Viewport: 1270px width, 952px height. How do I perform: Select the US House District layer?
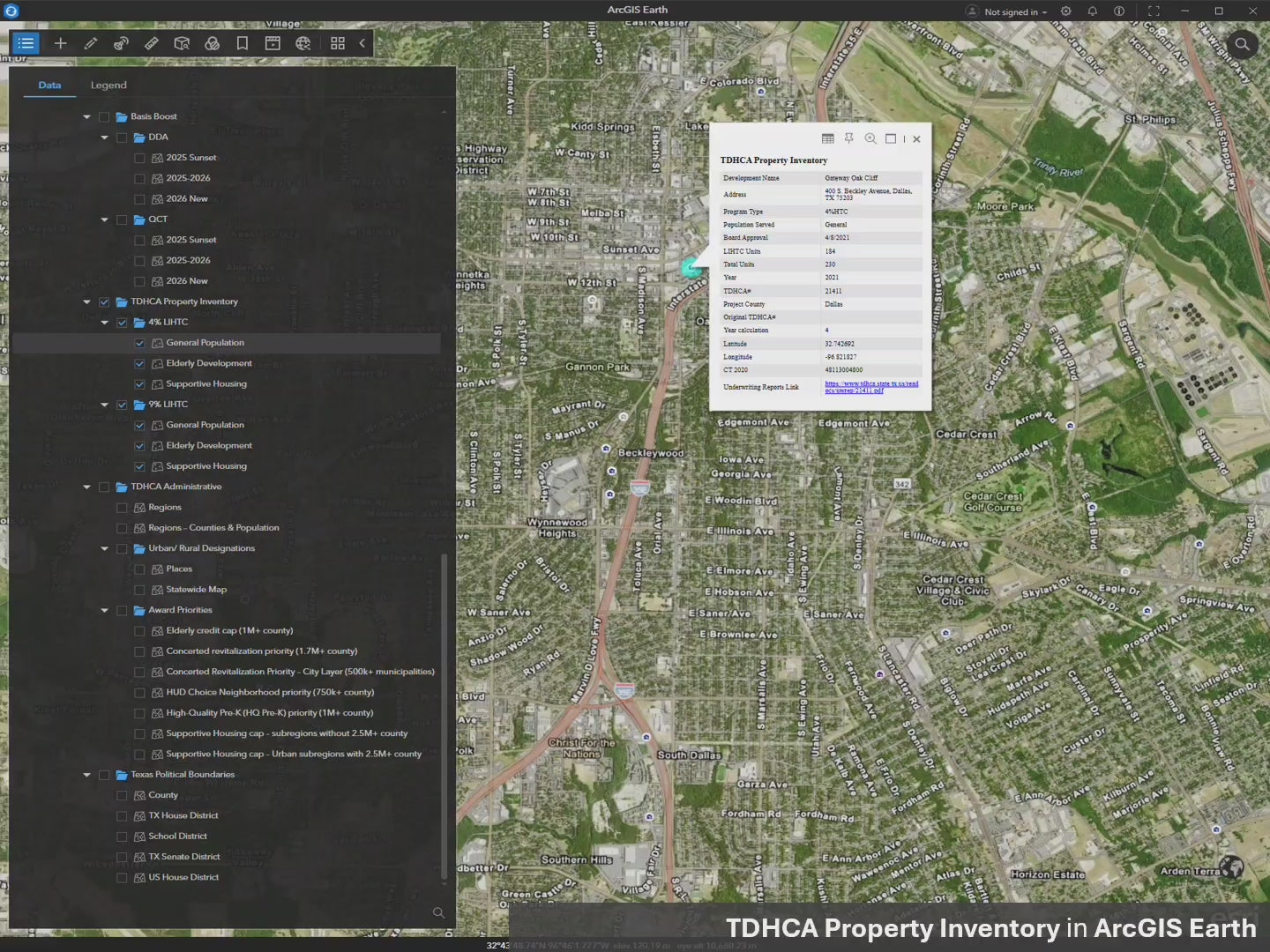(x=183, y=878)
